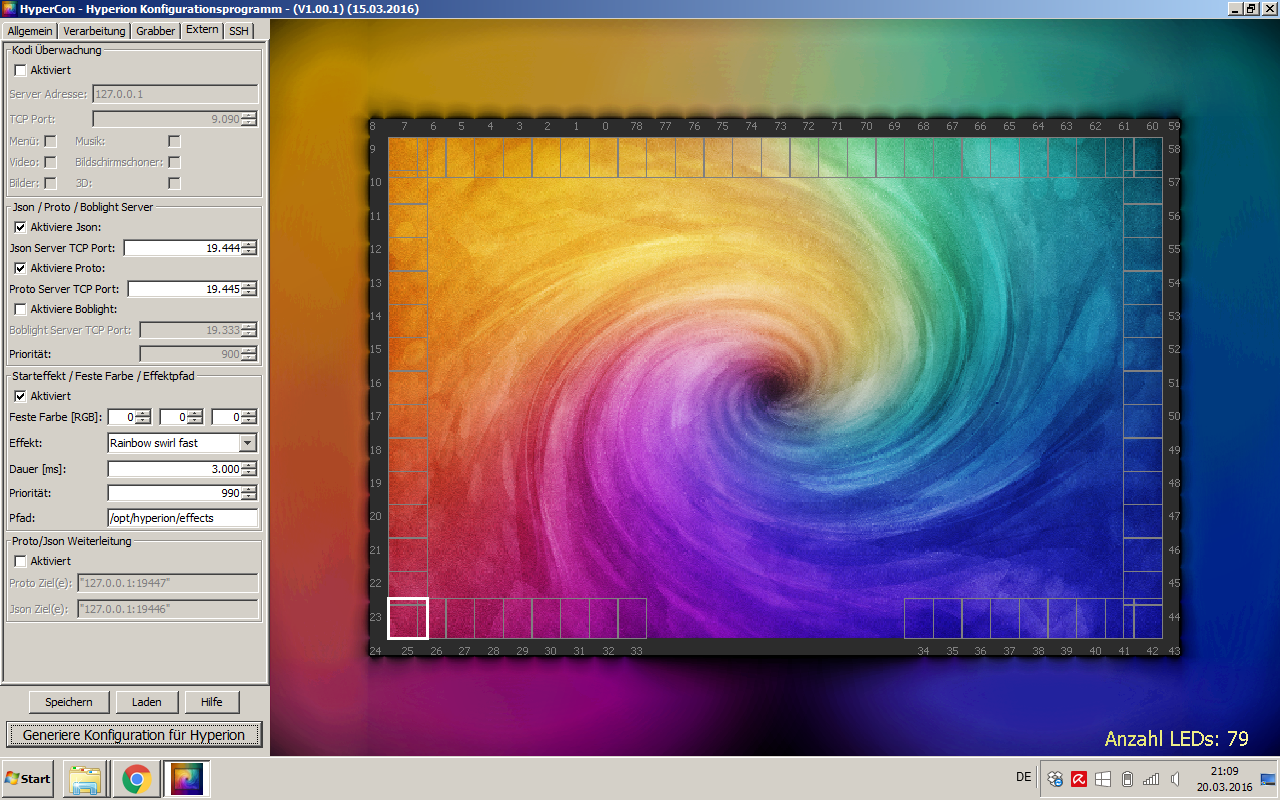The width and height of the screenshot is (1280, 800).
Task: Enable Kodi Überwachung Aktiviert checkbox
Action: click(20, 71)
